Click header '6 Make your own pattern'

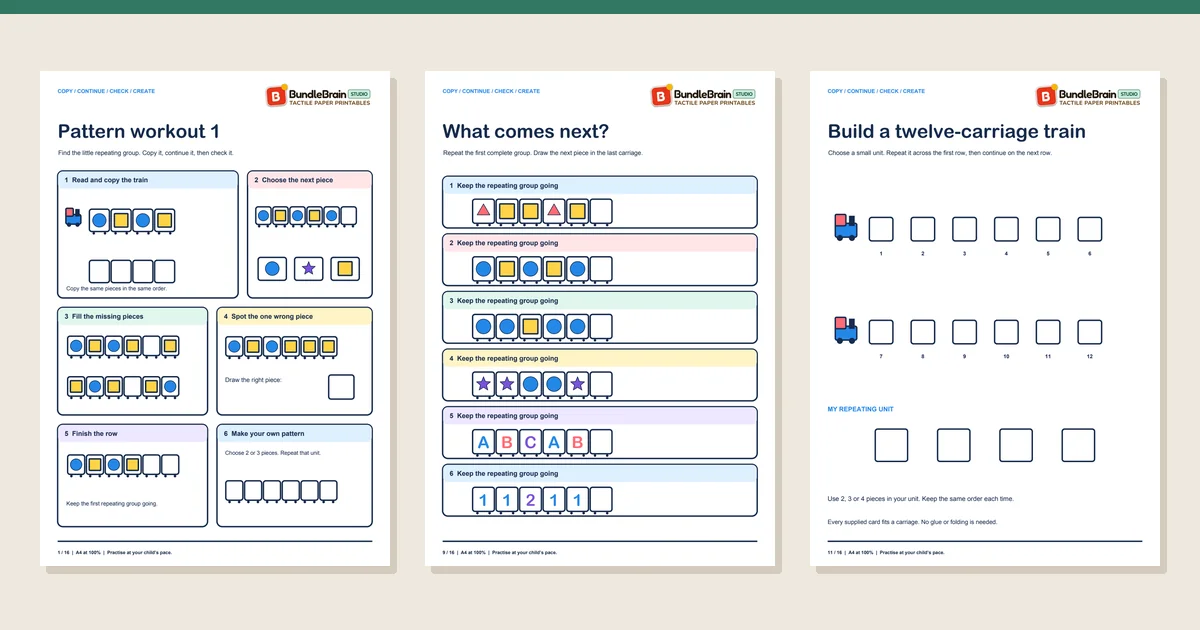pos(294,434)
